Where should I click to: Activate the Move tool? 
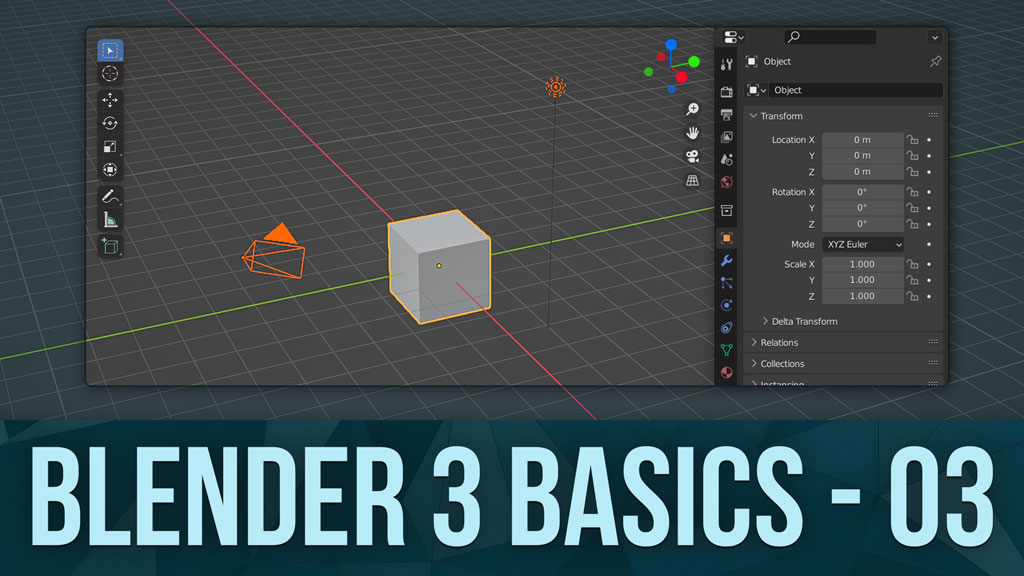pyautogui.click(x=110, y=100)
